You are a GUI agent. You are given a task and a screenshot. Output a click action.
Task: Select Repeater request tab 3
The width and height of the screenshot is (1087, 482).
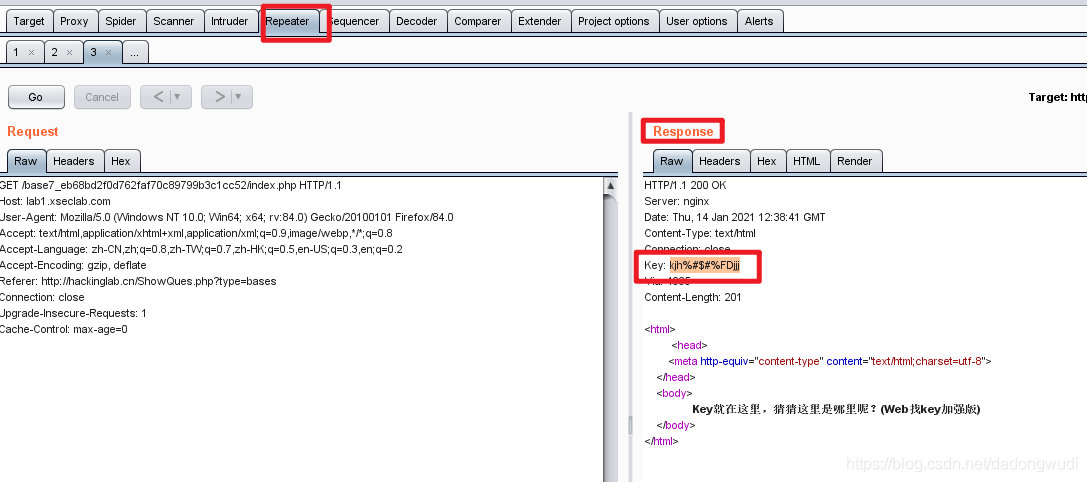click(x=94, y=52)
